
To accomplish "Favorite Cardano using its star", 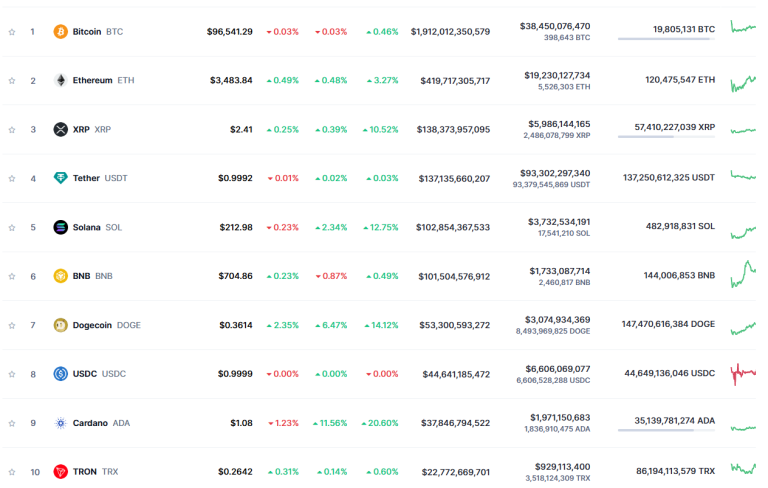I will [12, 423].
